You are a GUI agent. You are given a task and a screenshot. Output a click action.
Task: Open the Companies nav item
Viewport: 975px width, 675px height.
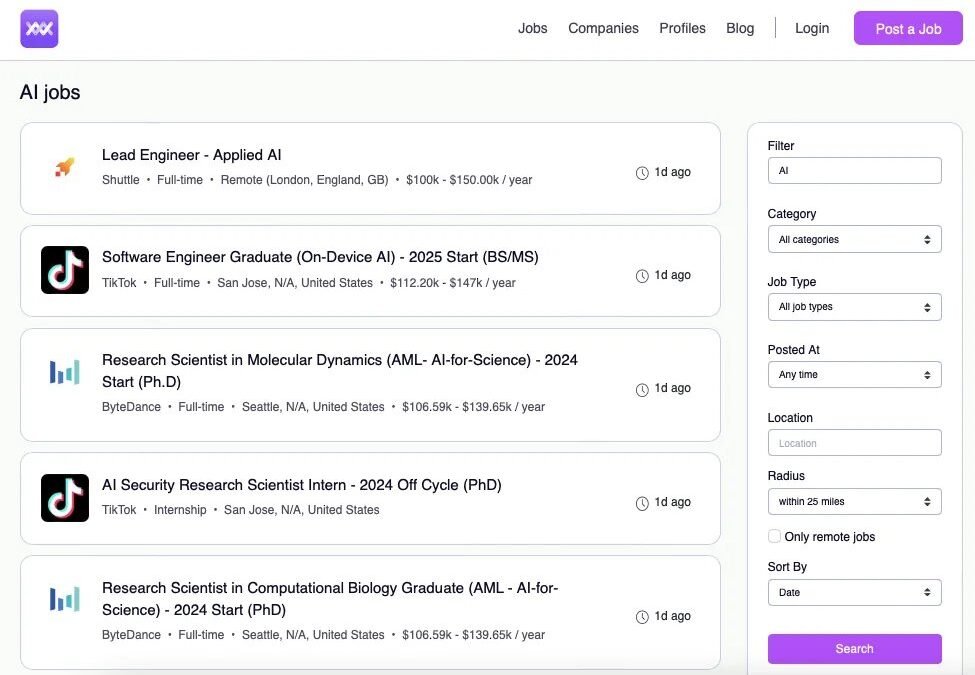pos(603,29)
